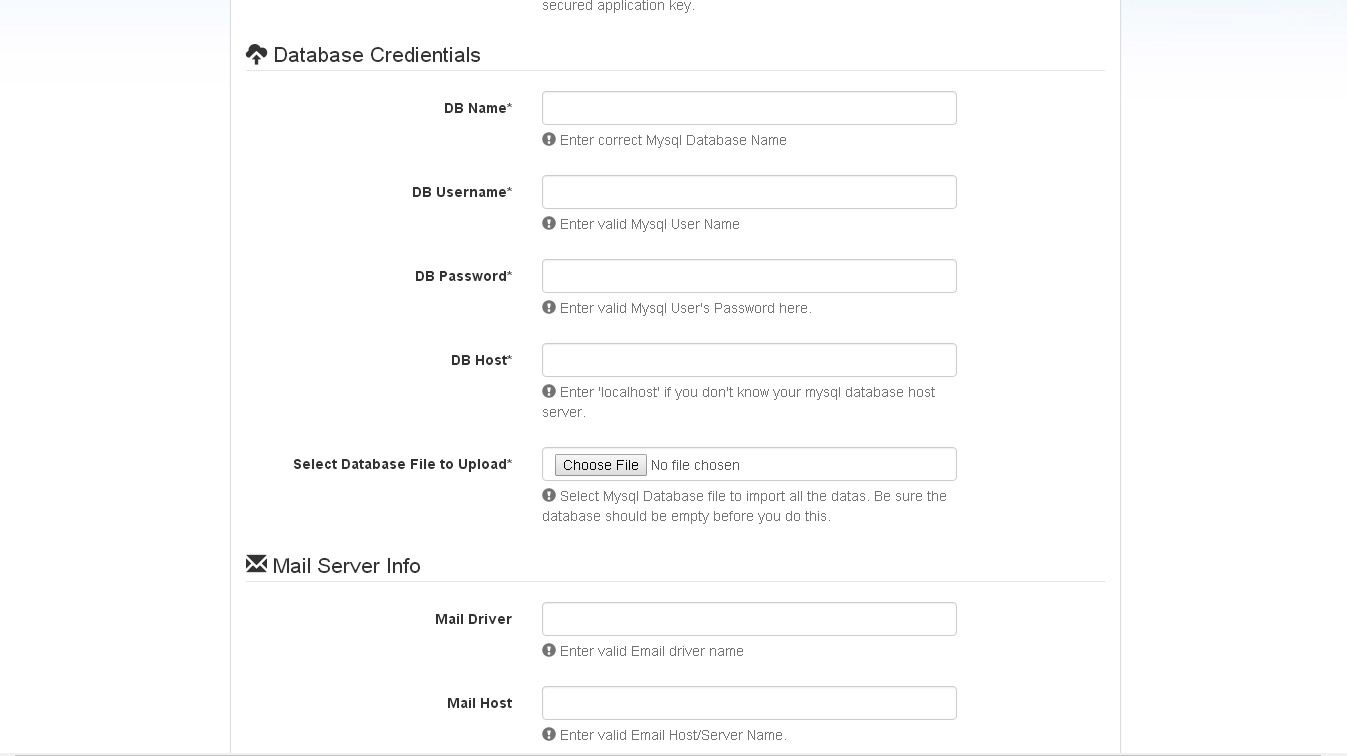Click the 'Select Database File to Upload' label
Screen dimensions: 1347x756
click(x=402, y=464)
